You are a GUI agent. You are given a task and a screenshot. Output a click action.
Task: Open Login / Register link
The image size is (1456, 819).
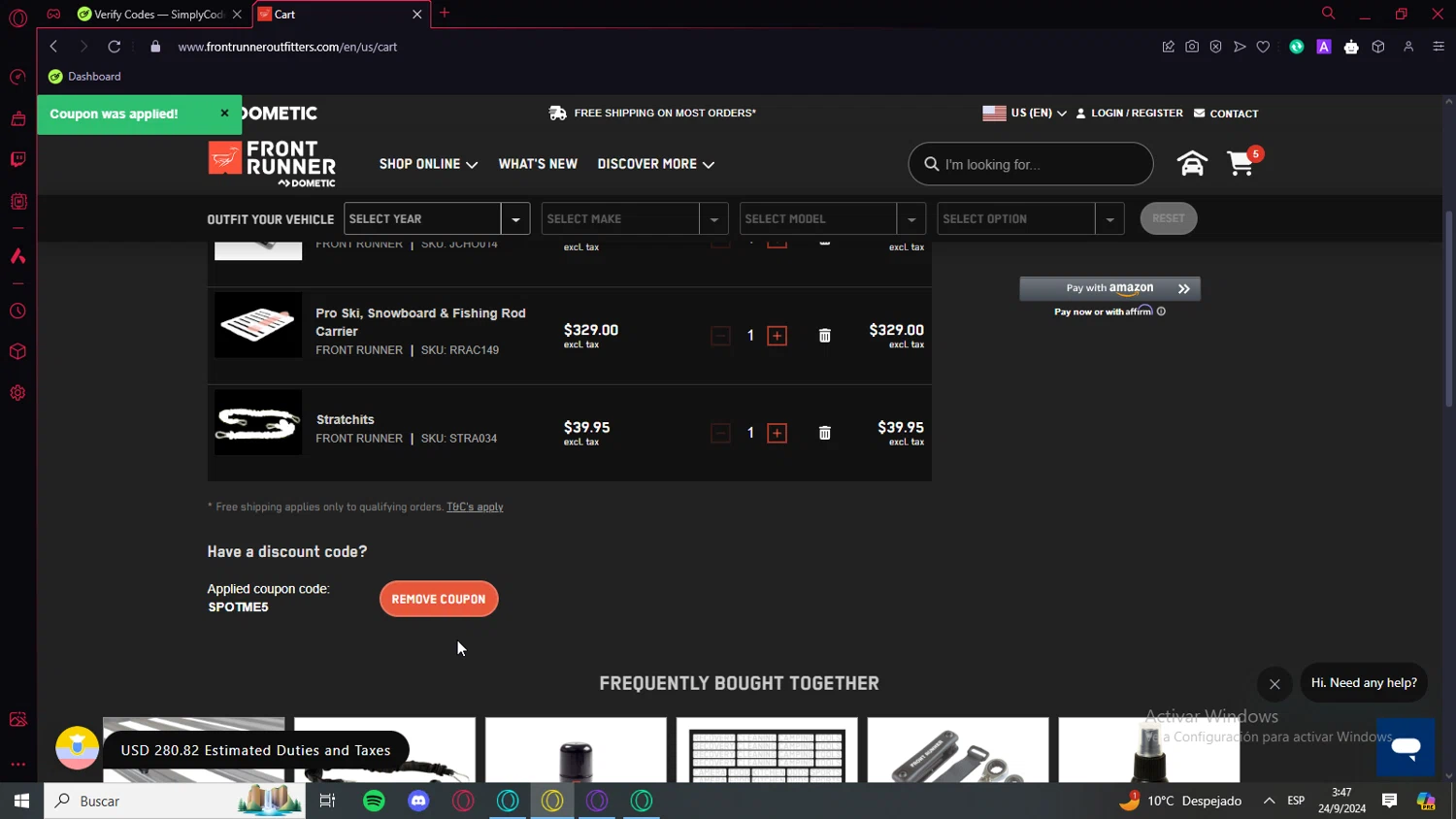[x=1130, y=114]
